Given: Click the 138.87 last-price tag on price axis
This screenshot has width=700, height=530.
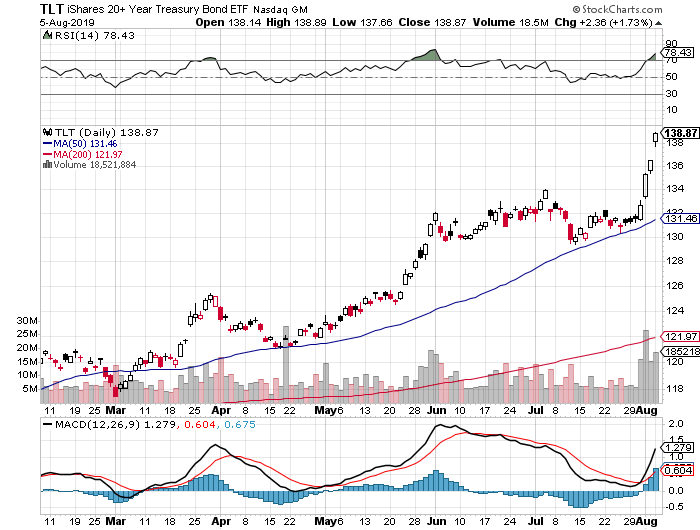Looking at the screenshot, I should point(680,133).
